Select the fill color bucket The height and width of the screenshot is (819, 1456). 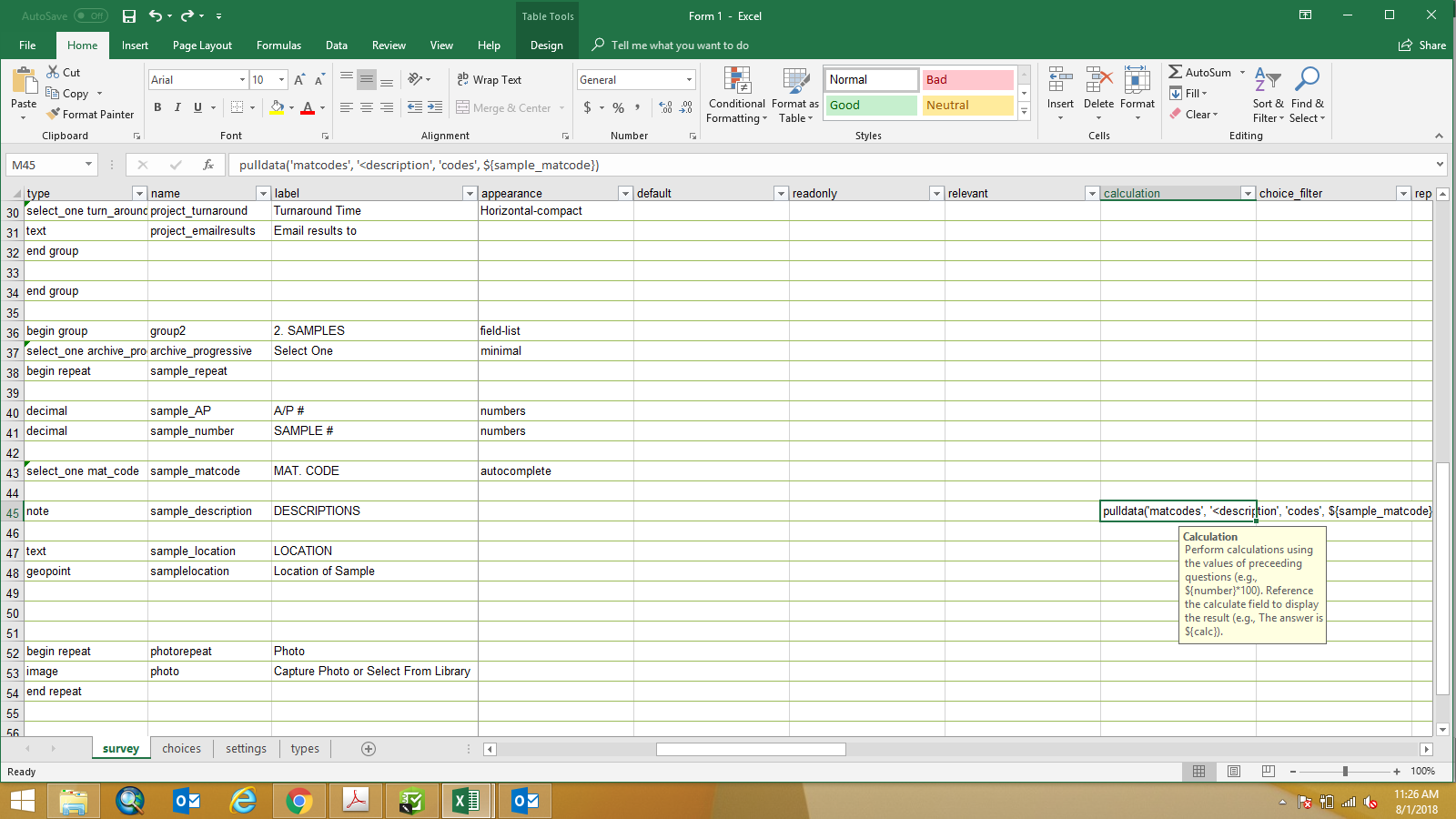tap(277, 107)
